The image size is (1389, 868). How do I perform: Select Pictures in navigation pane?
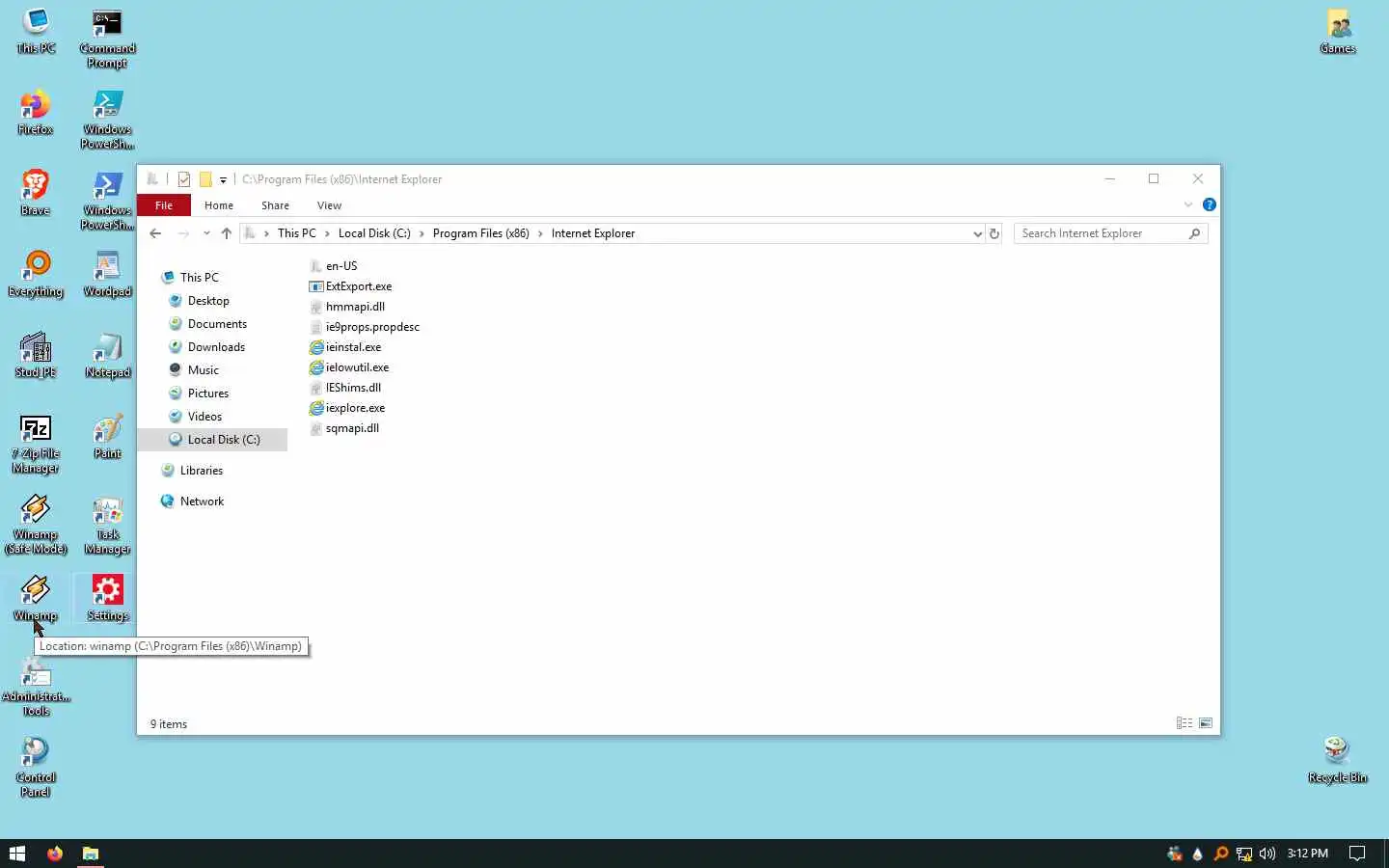208,393
